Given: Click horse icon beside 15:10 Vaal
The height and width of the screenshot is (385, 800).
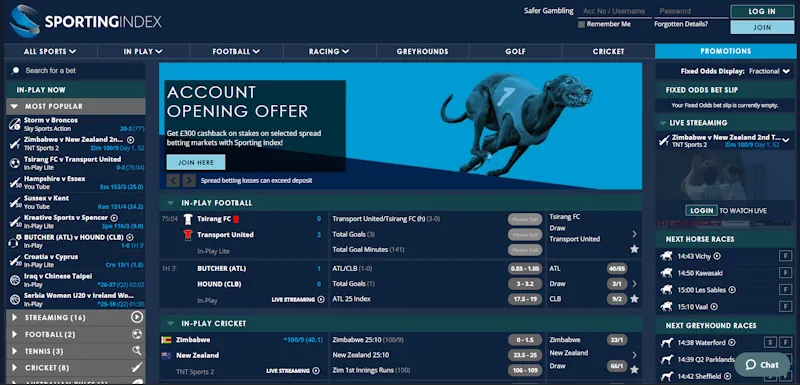Looking at the screenshot, I should (666, 306).
